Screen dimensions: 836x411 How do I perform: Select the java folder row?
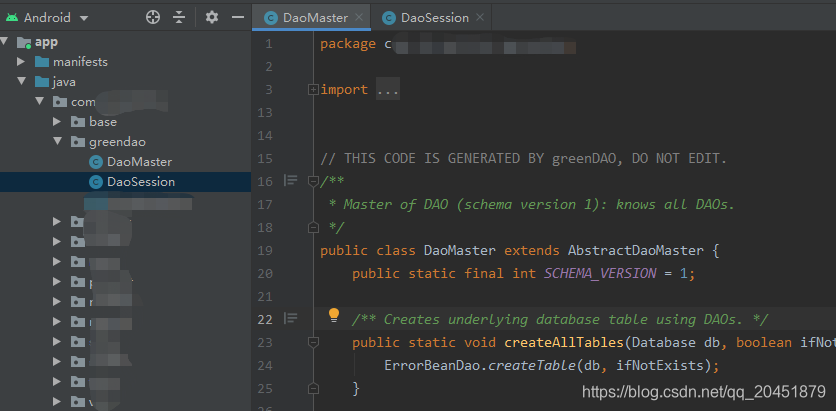[x=125, y=82]
